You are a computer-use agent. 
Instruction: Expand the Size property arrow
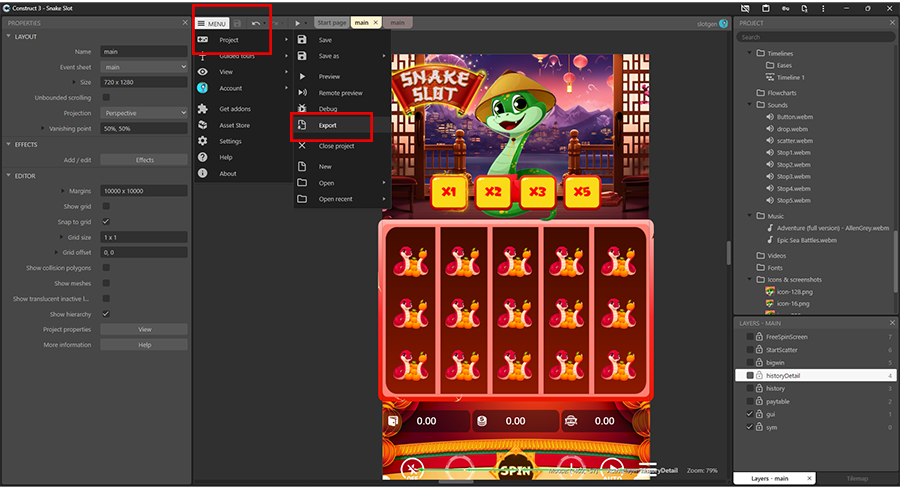coord(73,82)
